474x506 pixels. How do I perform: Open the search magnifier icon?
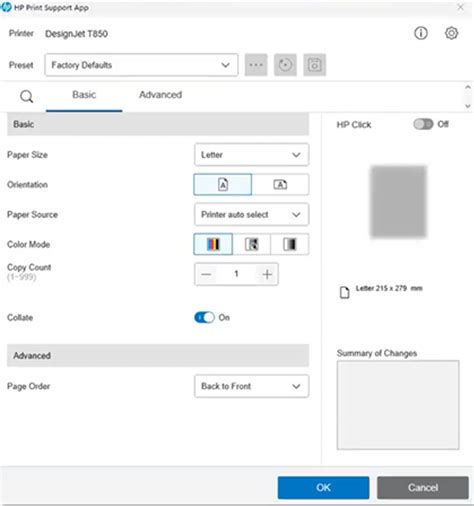(x=26, y=97)
